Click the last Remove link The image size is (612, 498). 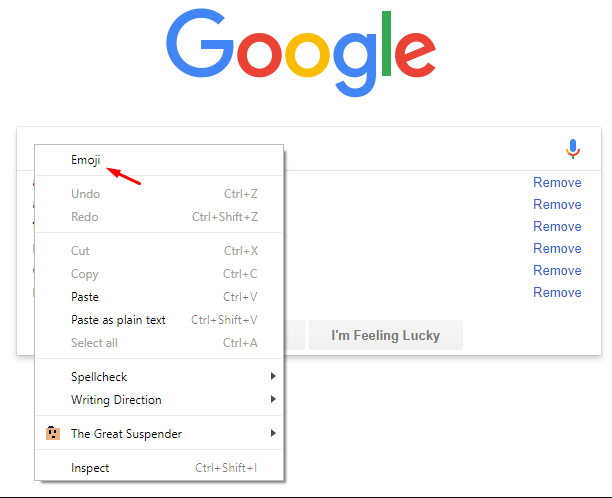pos(557,292)
